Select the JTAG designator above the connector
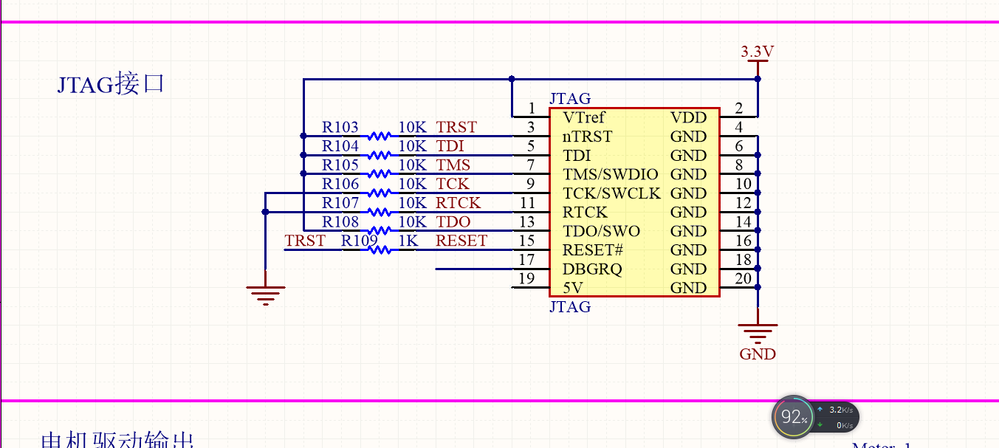 570,99
